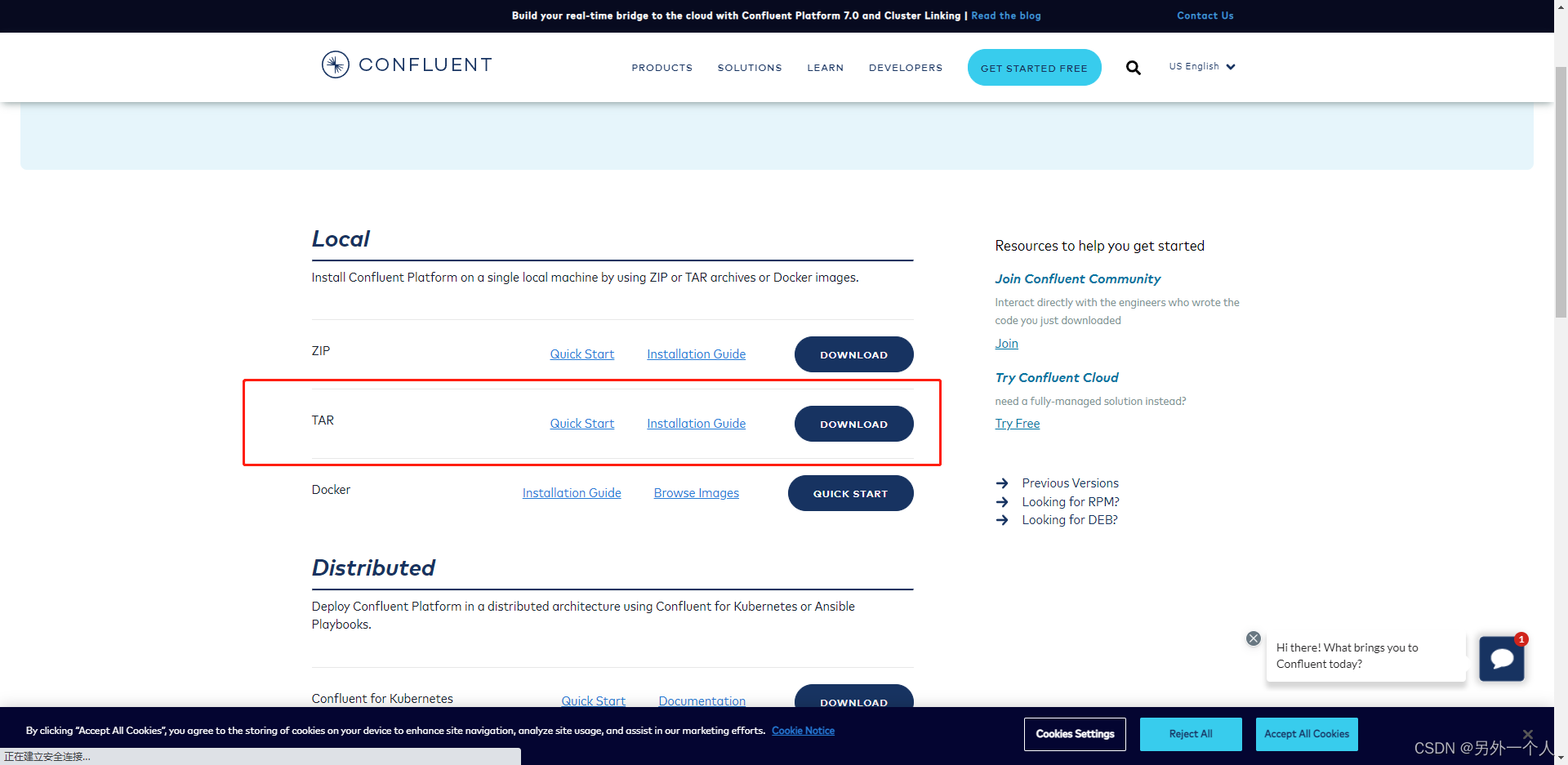The height and width of the screenshot is (765, 1568).
Task: Open Join Confluent Community heading link
Action: (x=1077, y=279)
